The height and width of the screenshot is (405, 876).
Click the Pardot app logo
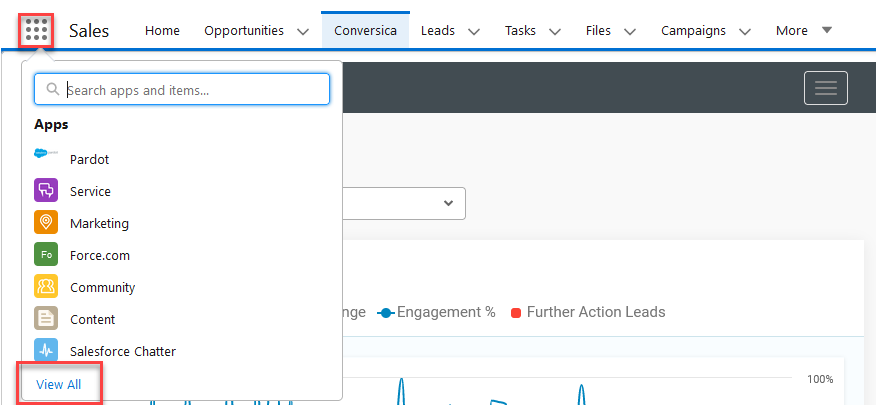tap(46, 153)
